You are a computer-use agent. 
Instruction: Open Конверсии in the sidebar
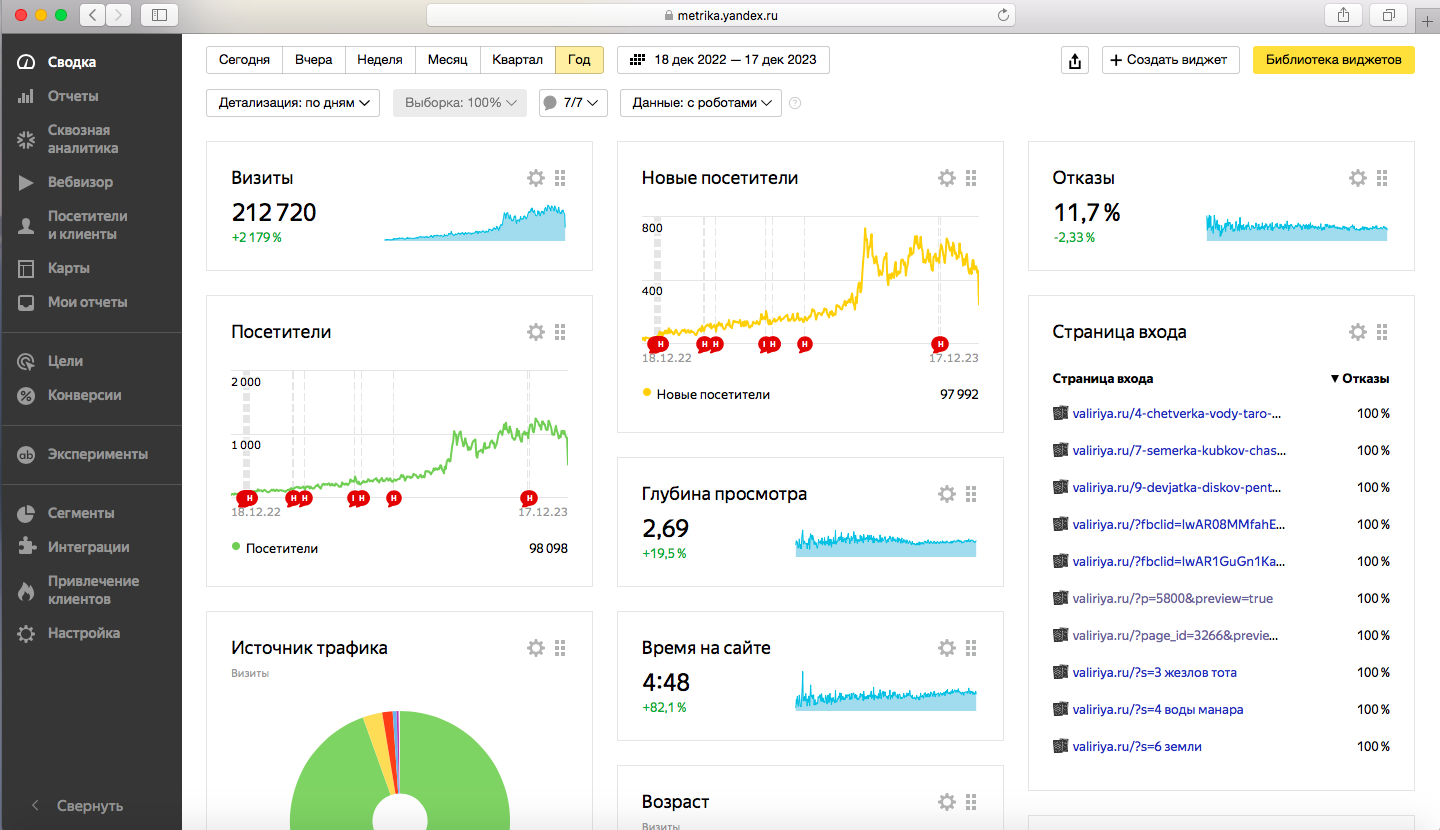85,395
